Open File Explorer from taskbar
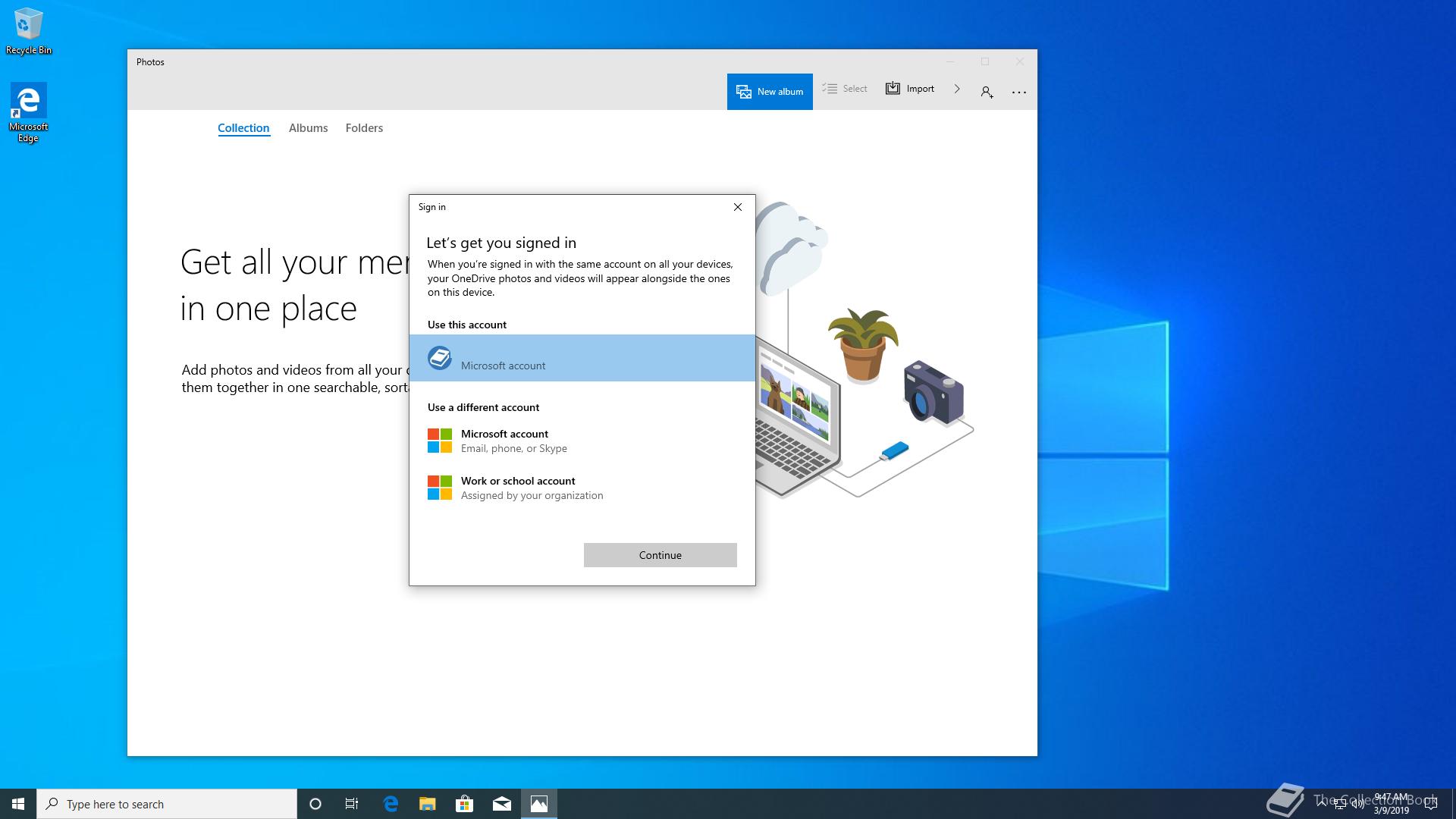The width and height of the screenshot is (1456, 819). point(427,804)
